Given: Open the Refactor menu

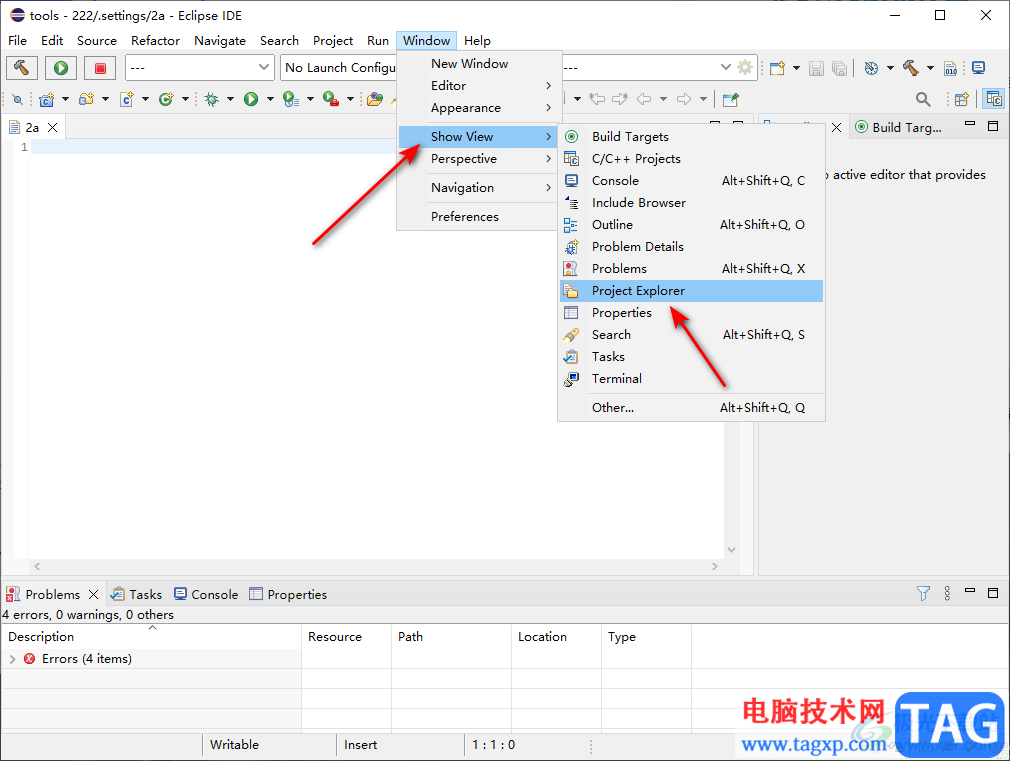Looking at the screenshot, I should pyautogui.click(x=155, y=41).
